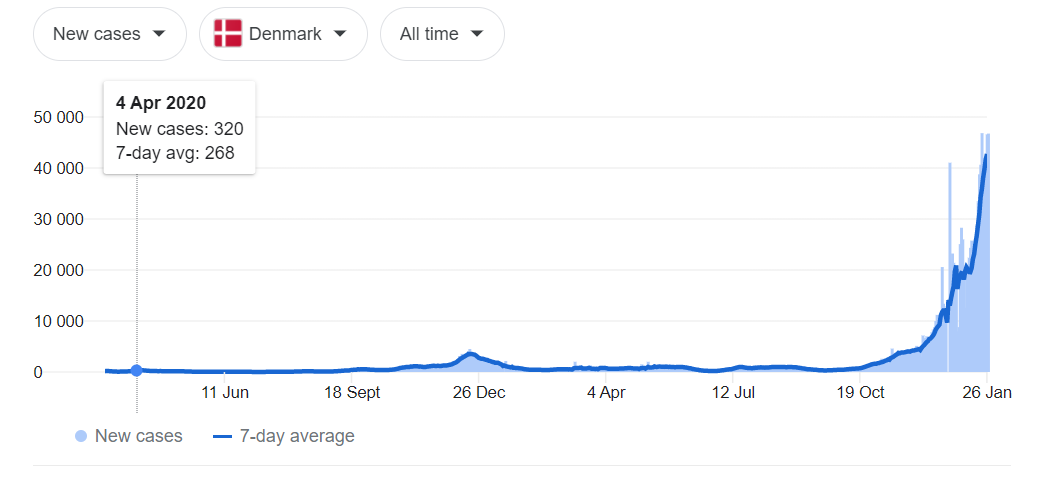Click the Denmark flag icon
This screenshot has width=1056, height=485.
tap(228, 34)
